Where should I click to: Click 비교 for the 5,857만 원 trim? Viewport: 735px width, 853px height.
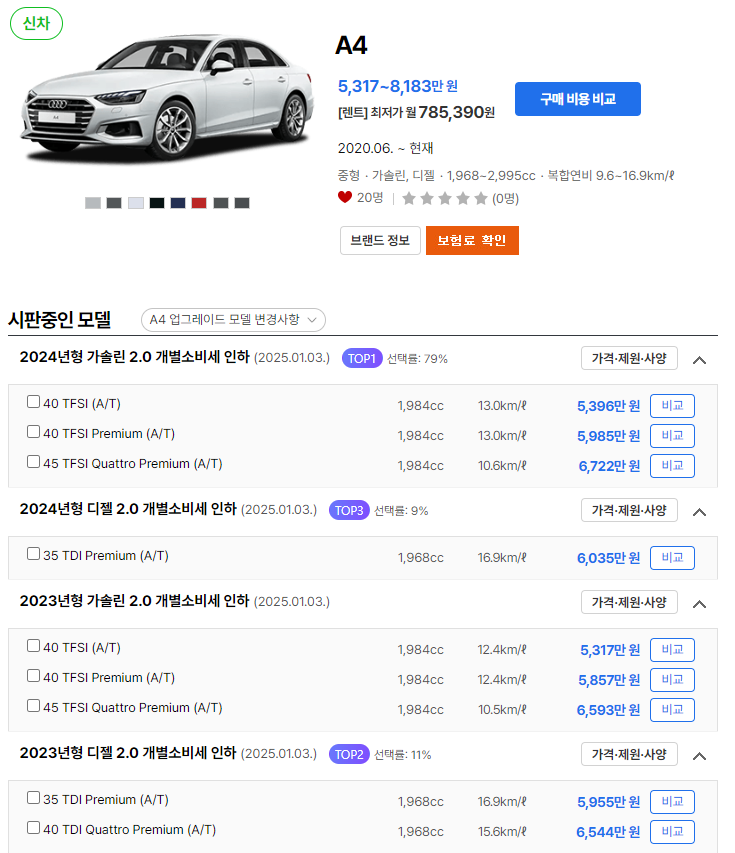tap(672, 679)
